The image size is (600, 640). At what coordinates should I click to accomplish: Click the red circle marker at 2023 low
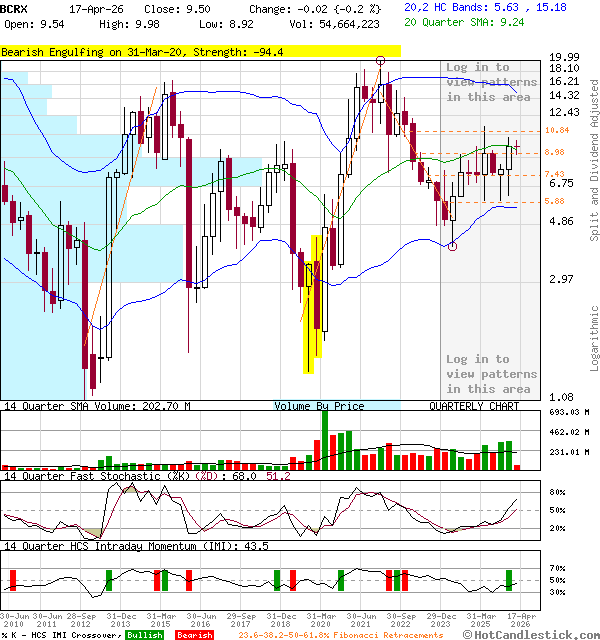point(453,246)
